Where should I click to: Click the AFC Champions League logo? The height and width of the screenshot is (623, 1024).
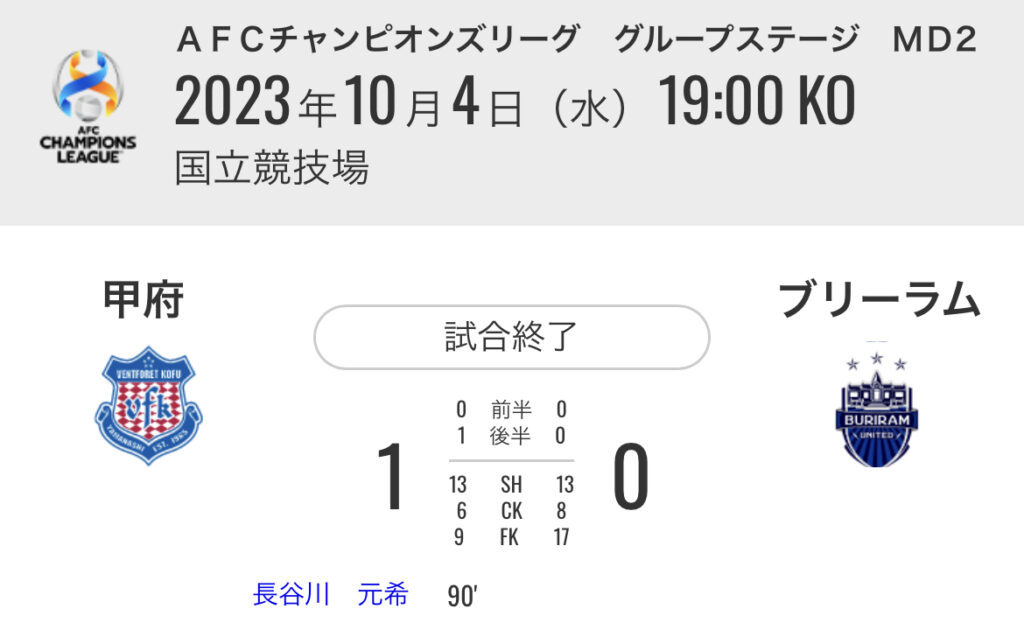coord(88,107)
